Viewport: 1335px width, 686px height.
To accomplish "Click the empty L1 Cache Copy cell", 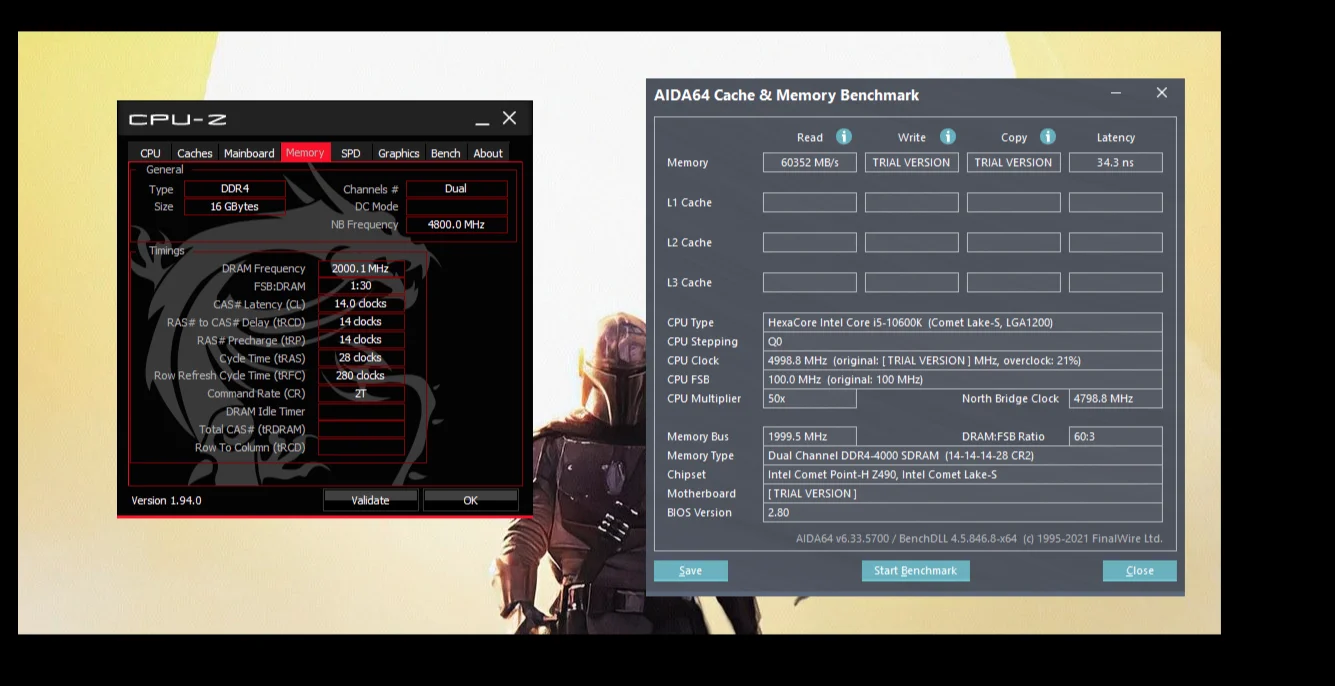I will coord(1014,202).
